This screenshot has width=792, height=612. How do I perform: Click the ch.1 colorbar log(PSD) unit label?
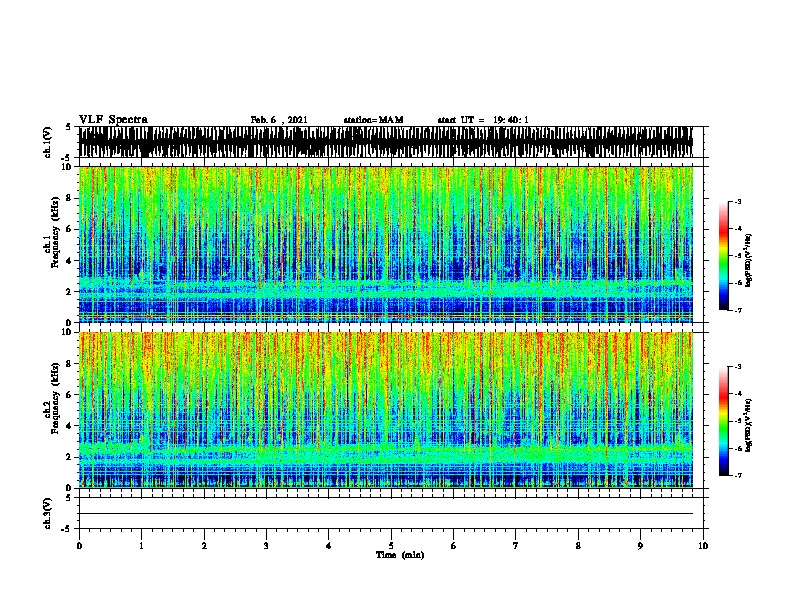[x=748, y=260]
